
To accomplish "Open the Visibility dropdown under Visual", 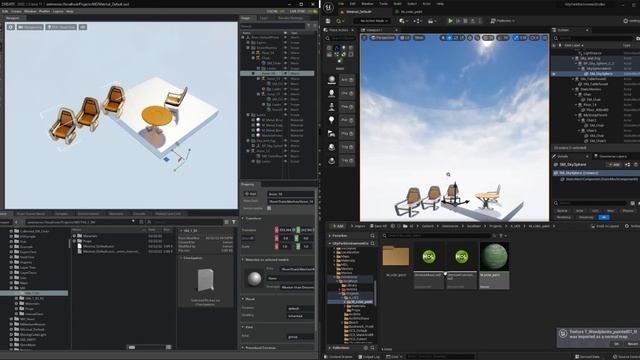I will (x=300, y=316).
